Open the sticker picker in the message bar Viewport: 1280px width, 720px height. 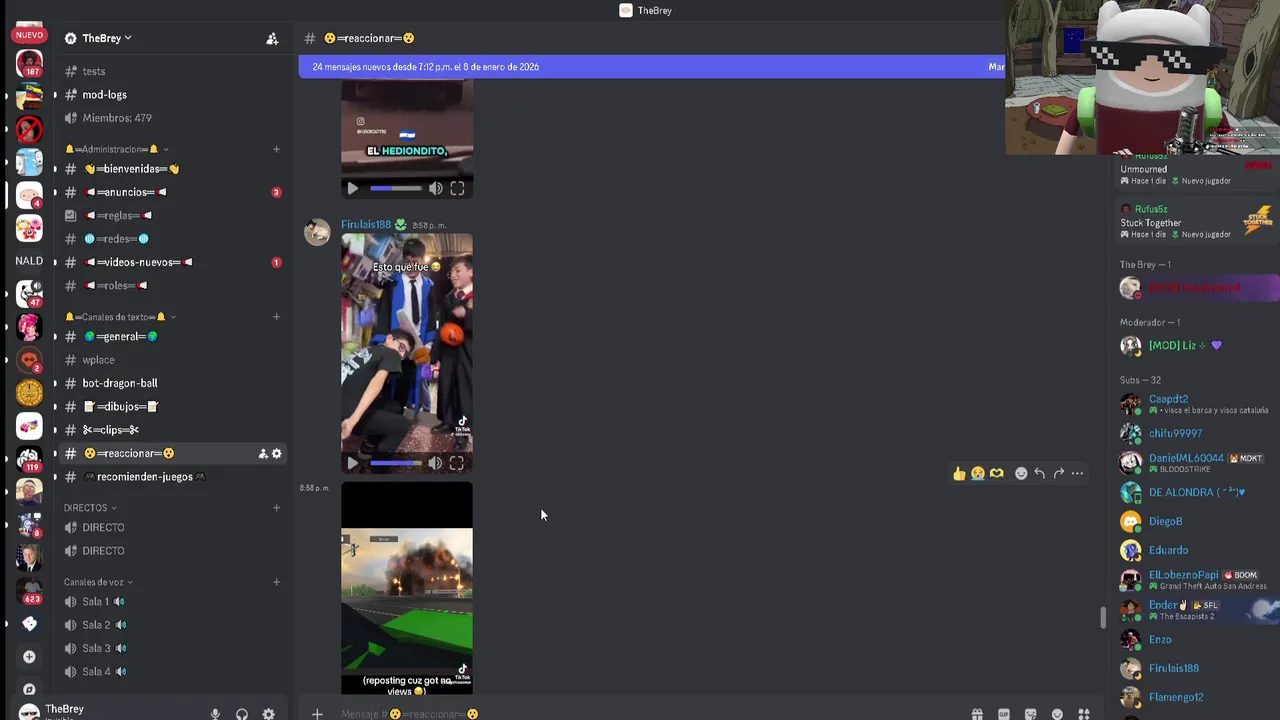(x=1031, y=714)
